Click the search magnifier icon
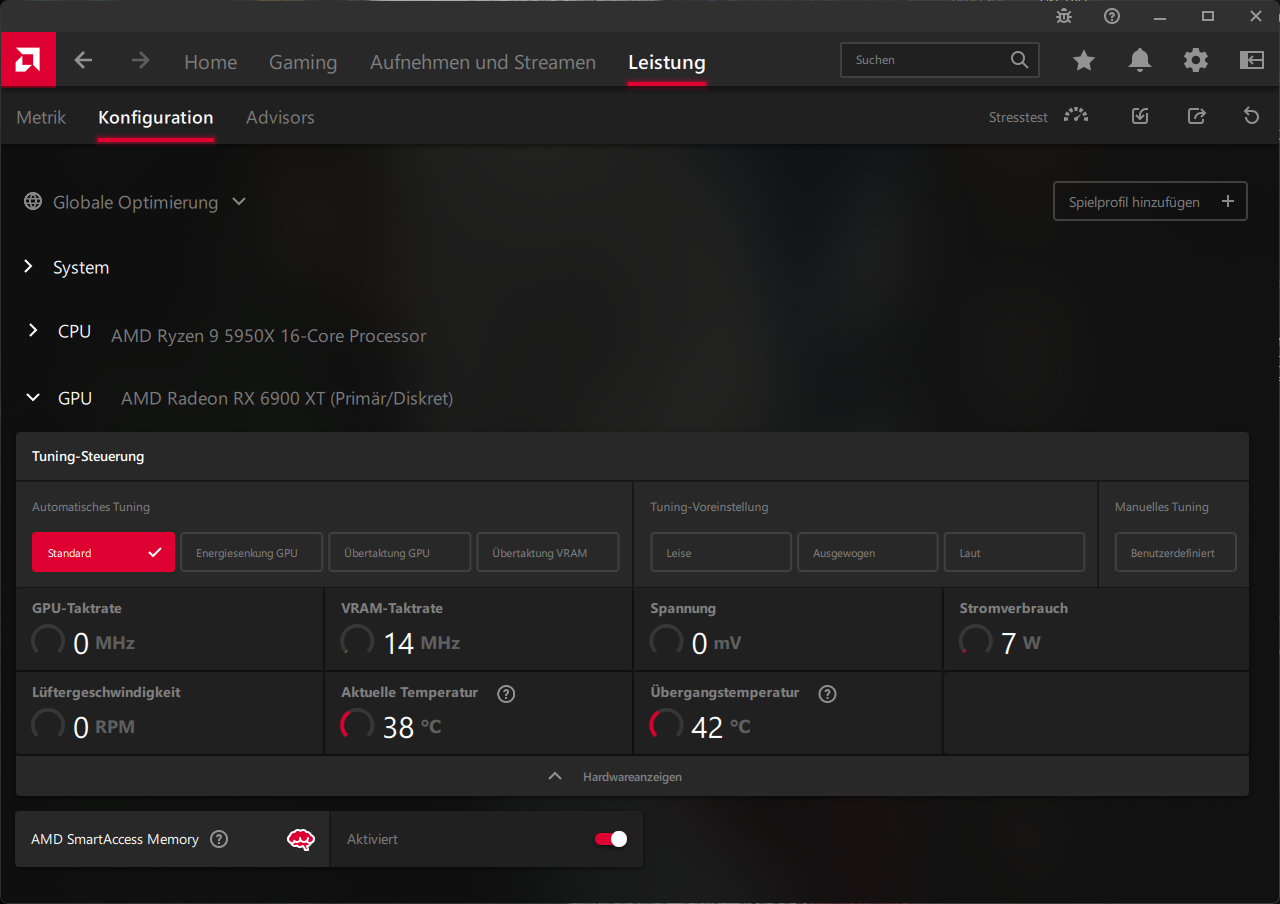1280x904 pixels. 1019,60
